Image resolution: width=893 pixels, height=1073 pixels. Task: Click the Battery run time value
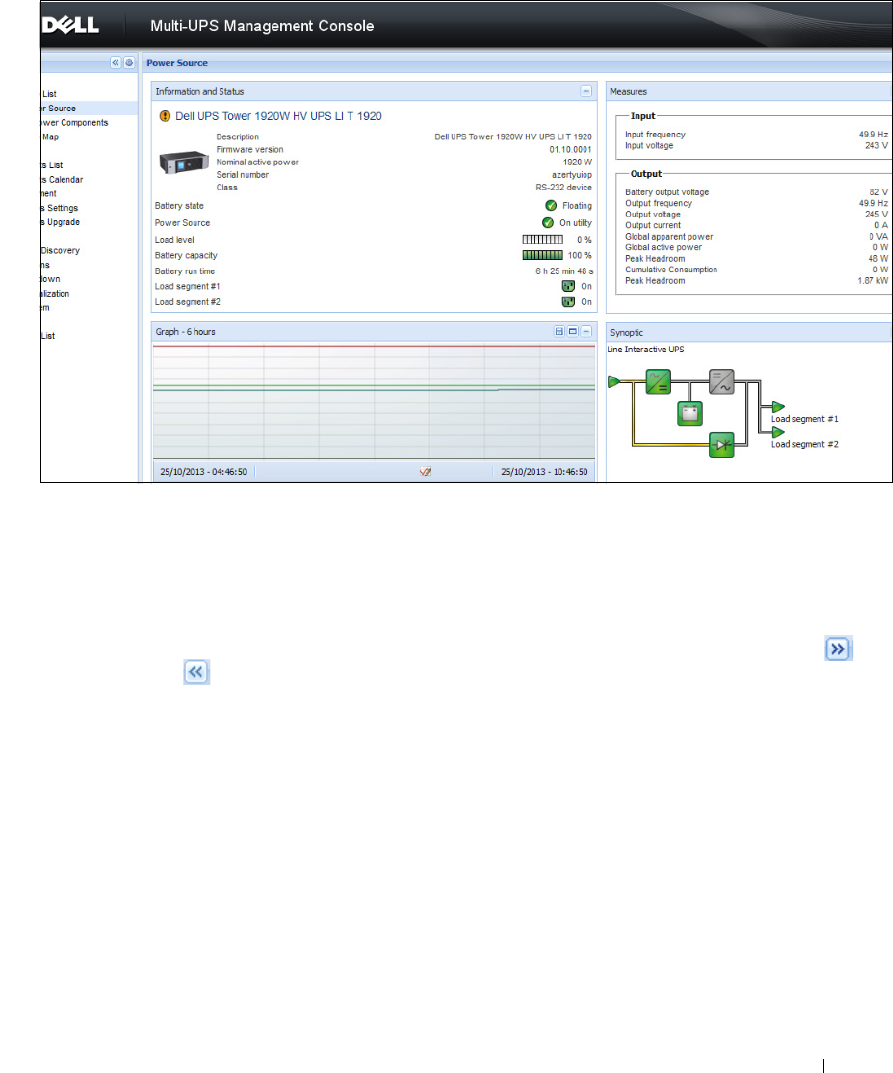click(x=565, y=271)
